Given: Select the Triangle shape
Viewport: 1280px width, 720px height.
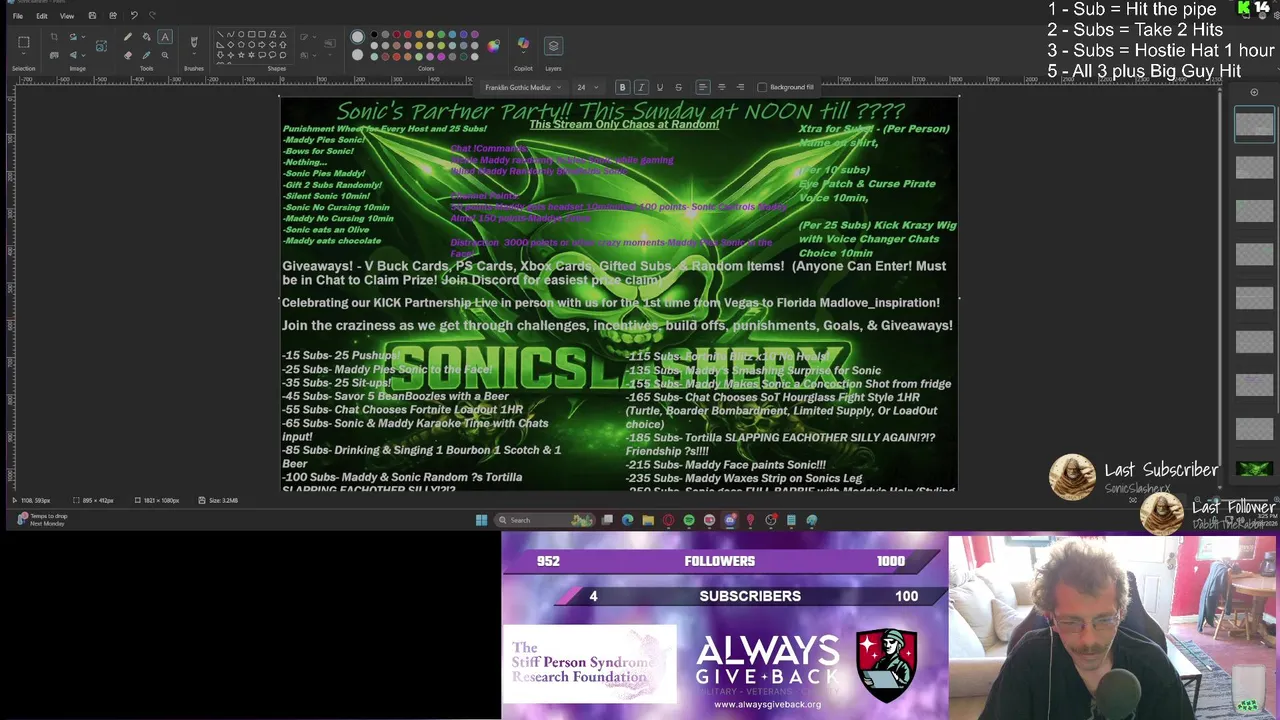Looking at the screenshot, I should [283, 34].
